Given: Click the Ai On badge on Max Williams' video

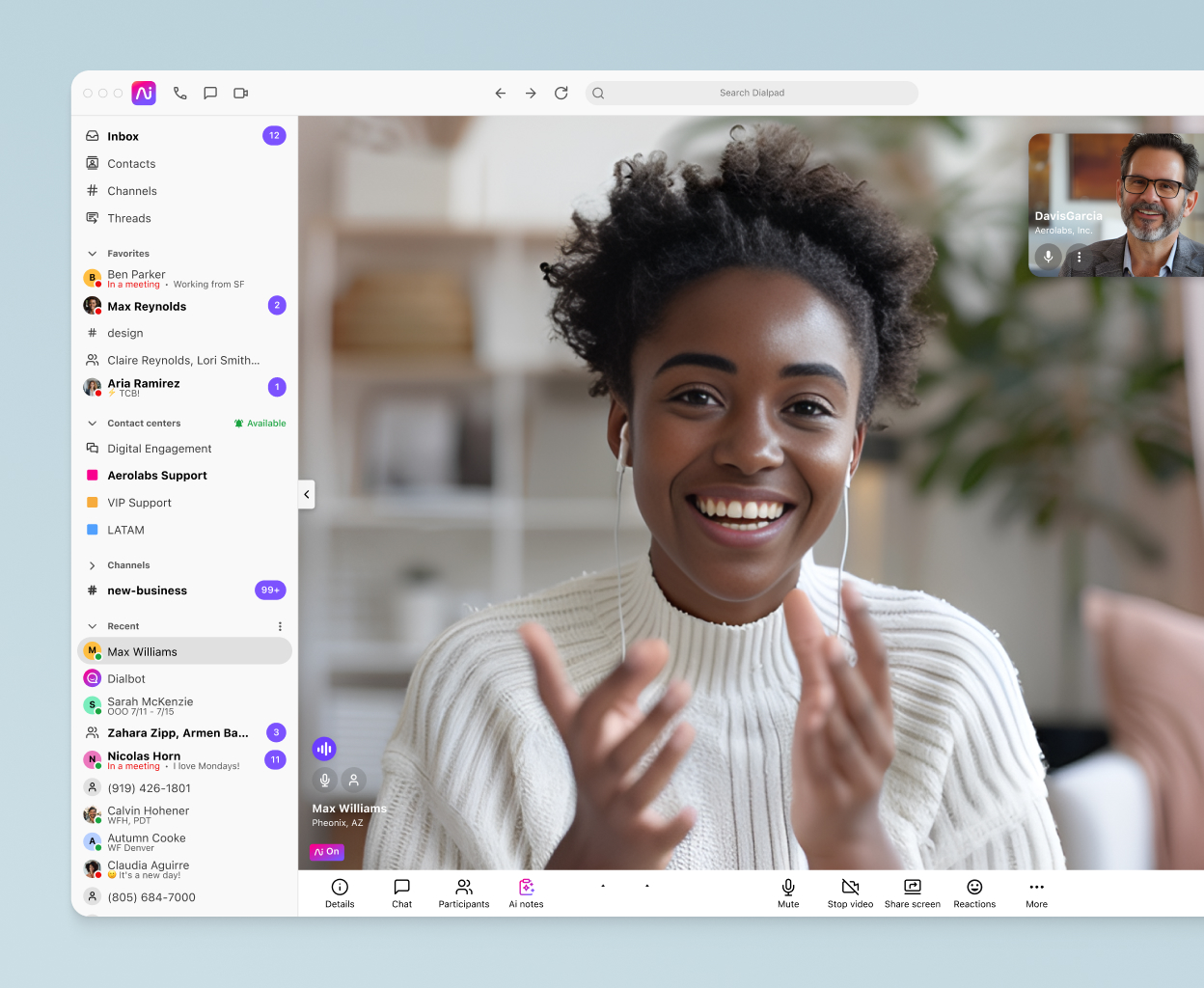Looking at the screenshot, I should coord(327,852).
